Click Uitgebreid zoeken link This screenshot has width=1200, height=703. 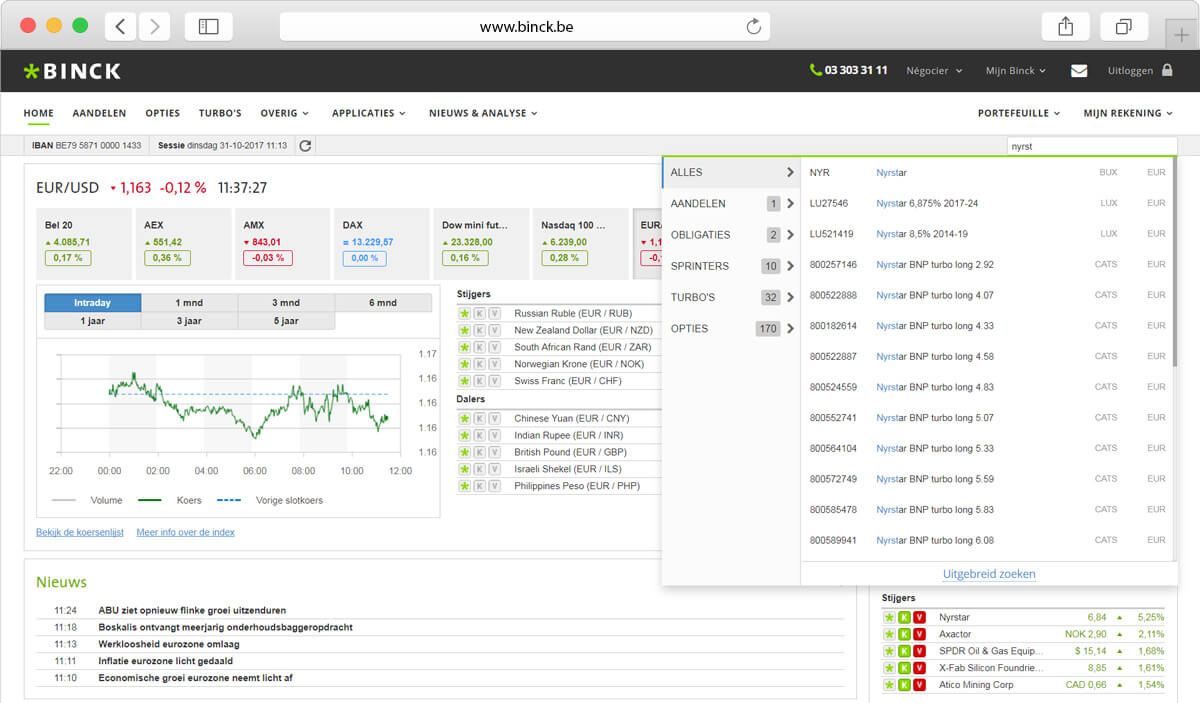click(x=989, y=574)
